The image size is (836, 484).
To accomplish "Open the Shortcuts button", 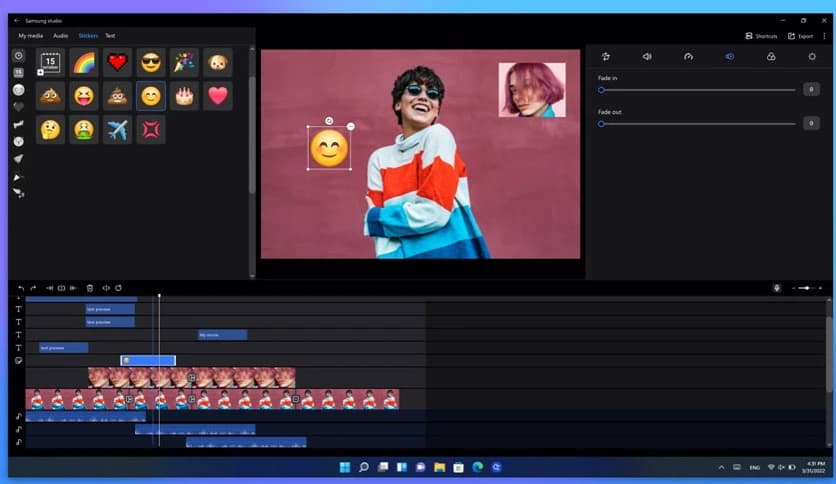I will [761, 36].
